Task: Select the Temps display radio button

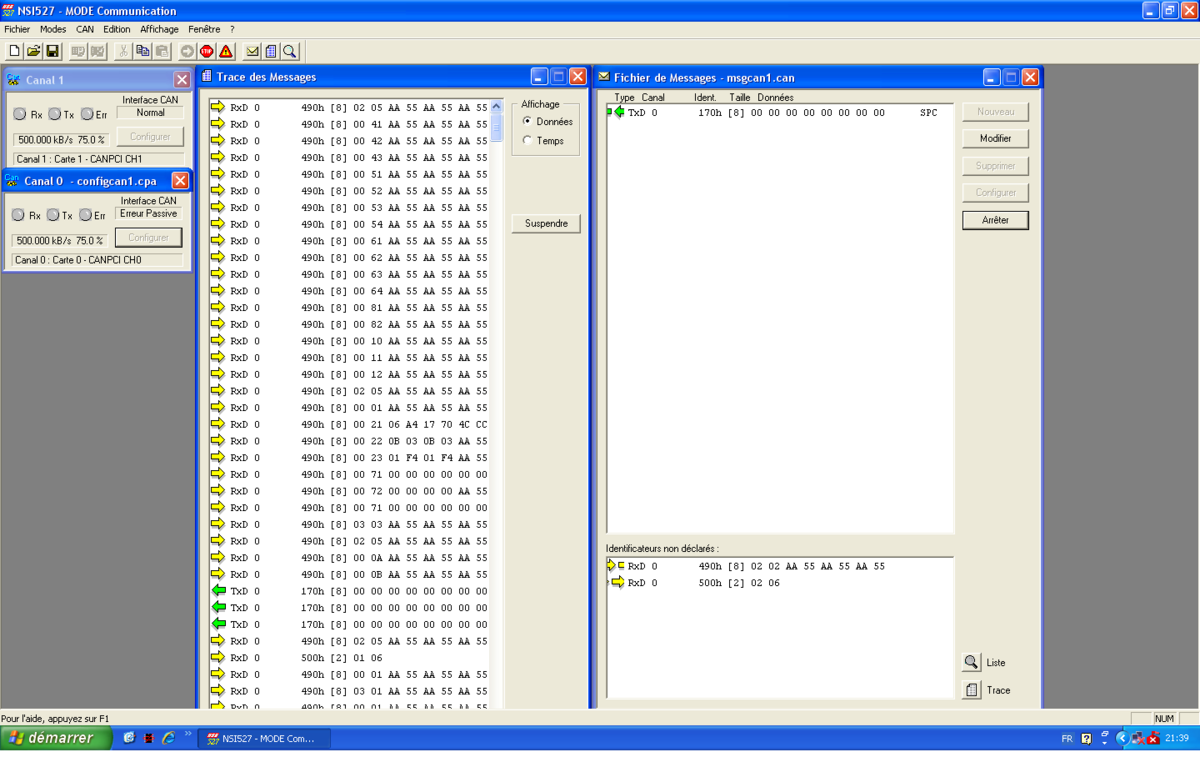Action: point(528,141)
